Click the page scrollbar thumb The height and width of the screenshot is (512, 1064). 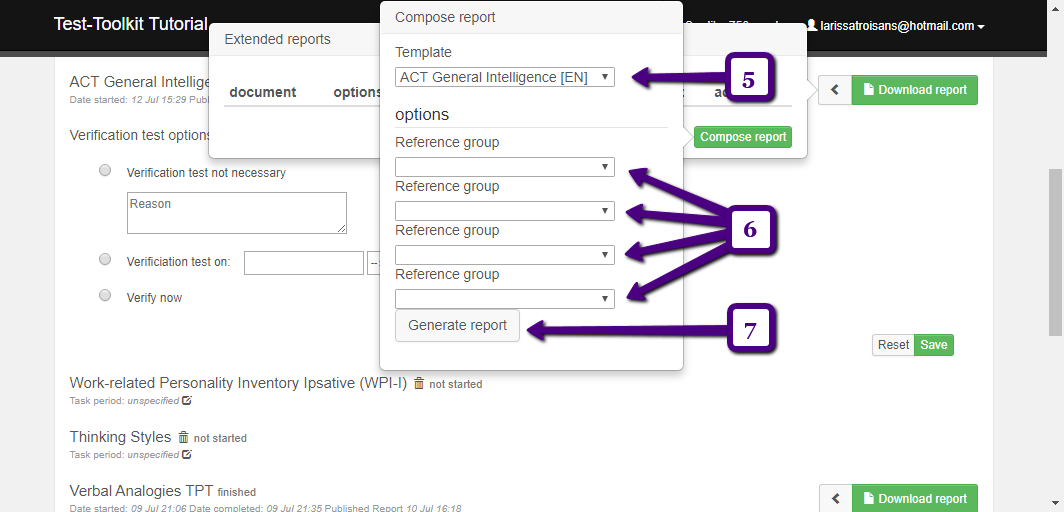click(1057, 252)
